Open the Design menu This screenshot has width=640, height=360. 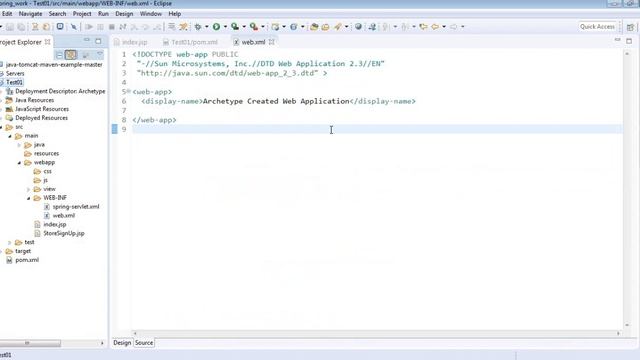tap(124, 14)
